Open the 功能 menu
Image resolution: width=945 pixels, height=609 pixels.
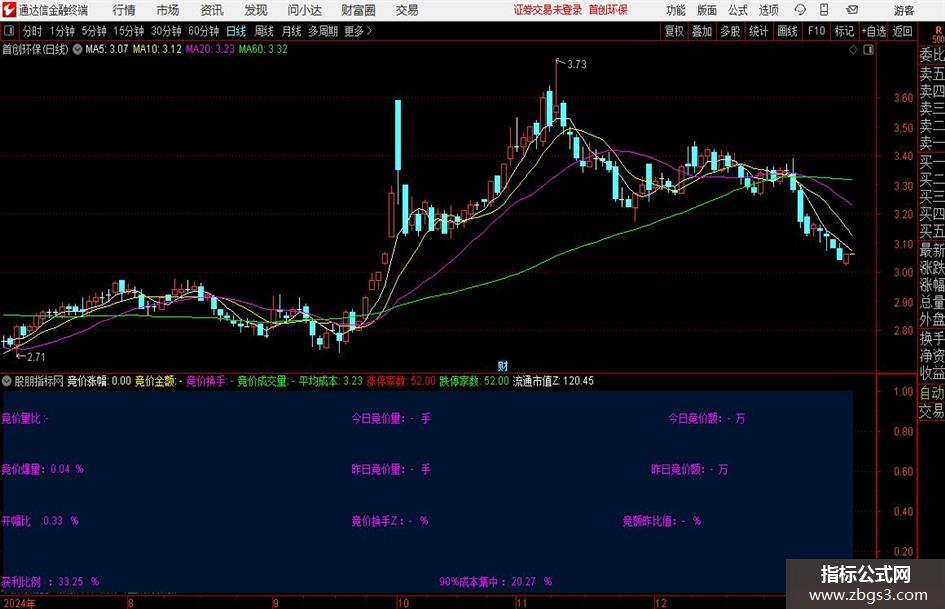(676, 10)
